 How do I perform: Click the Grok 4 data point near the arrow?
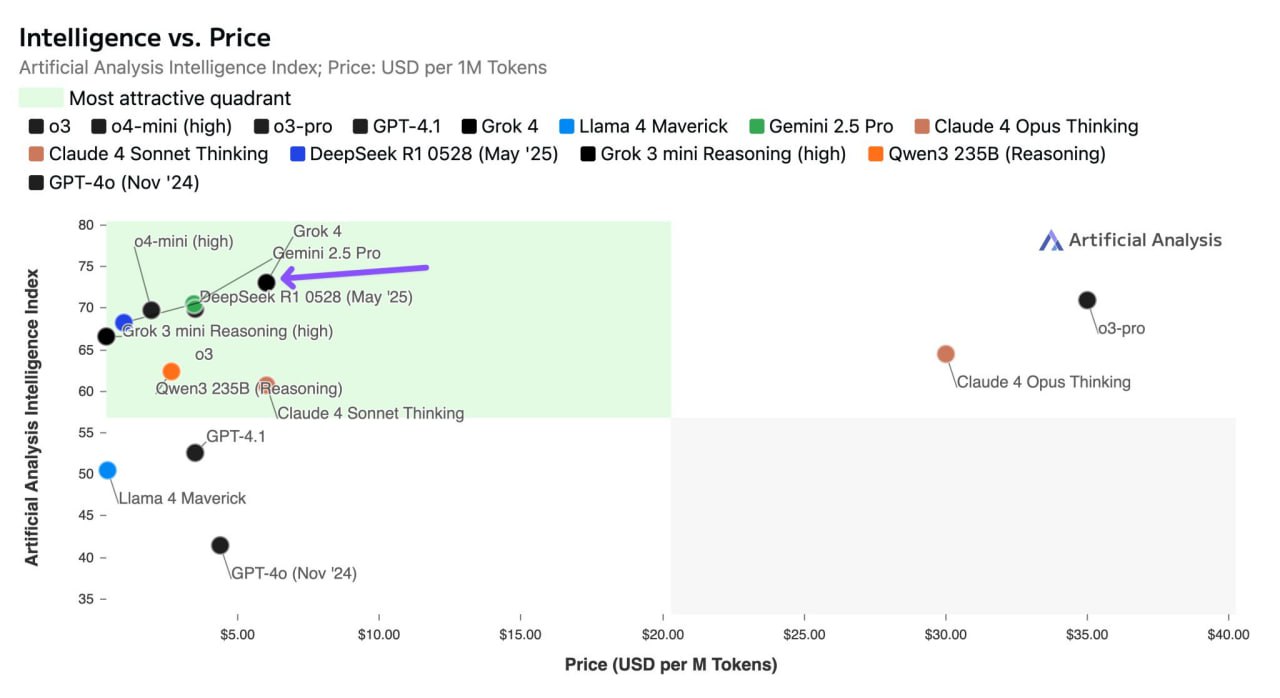point(266,282)
